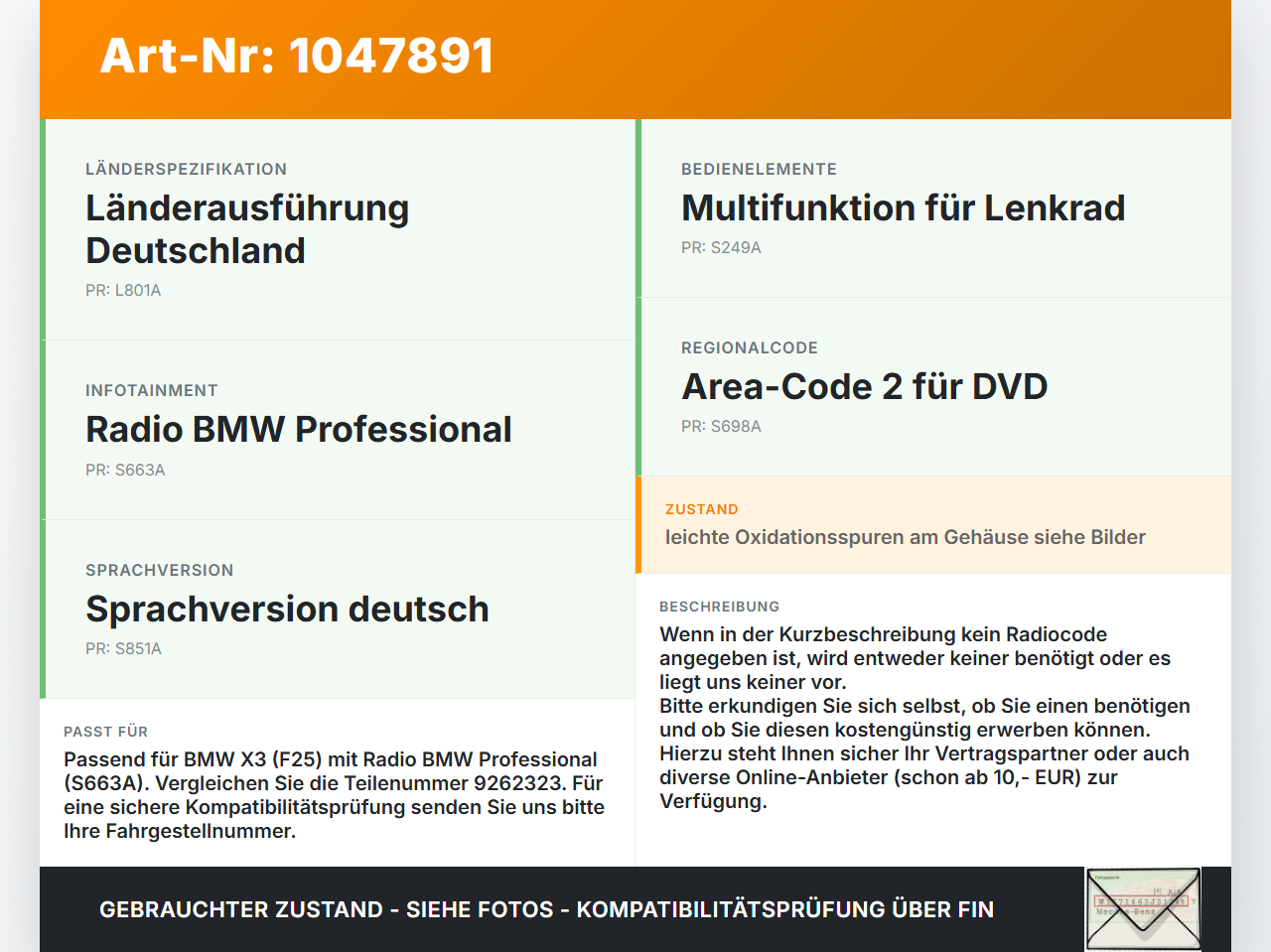The image size is (1271, 952).
Task: Click the Länderausführung Deutschland title
Action: pos(247,229)
